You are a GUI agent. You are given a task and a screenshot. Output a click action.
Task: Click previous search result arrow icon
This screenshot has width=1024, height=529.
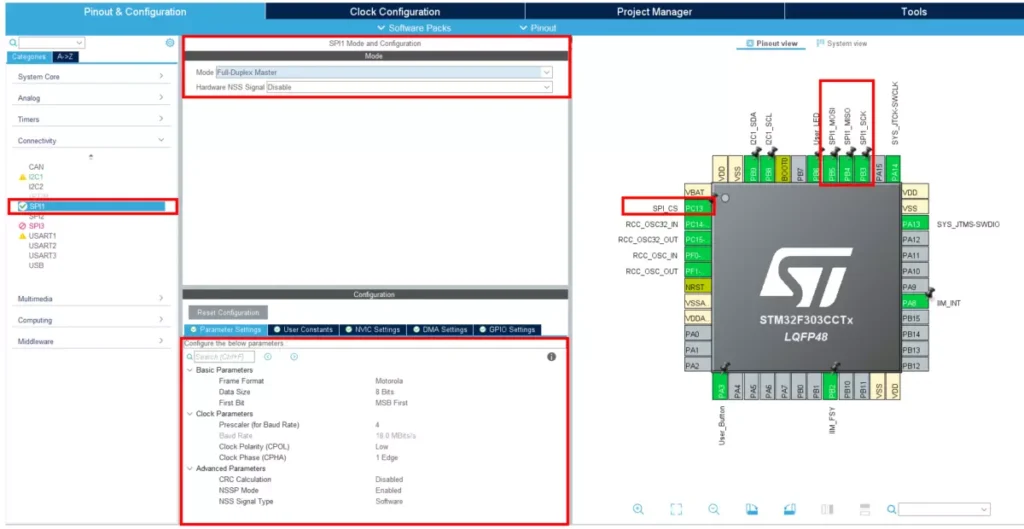(x=268, y=356)
